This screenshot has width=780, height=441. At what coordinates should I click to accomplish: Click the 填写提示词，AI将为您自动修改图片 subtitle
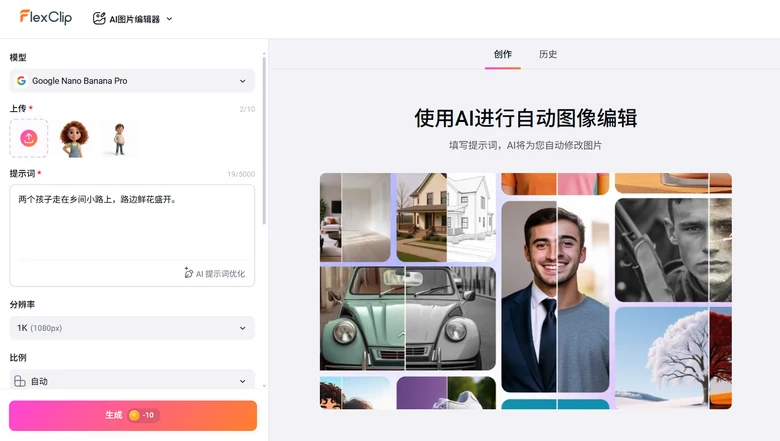point(525,145)
